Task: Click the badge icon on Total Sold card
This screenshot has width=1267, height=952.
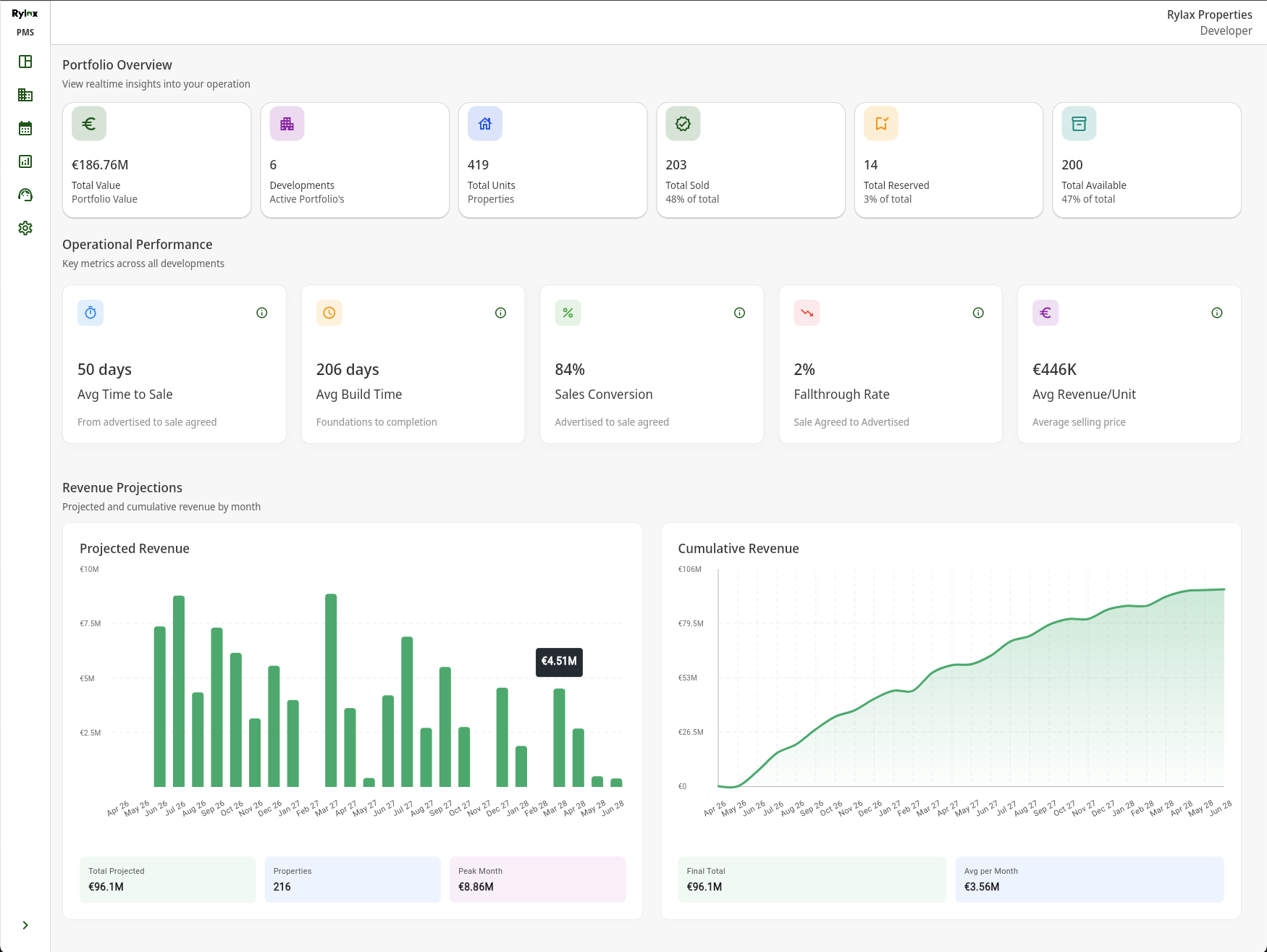Action: tap(682, 123)
